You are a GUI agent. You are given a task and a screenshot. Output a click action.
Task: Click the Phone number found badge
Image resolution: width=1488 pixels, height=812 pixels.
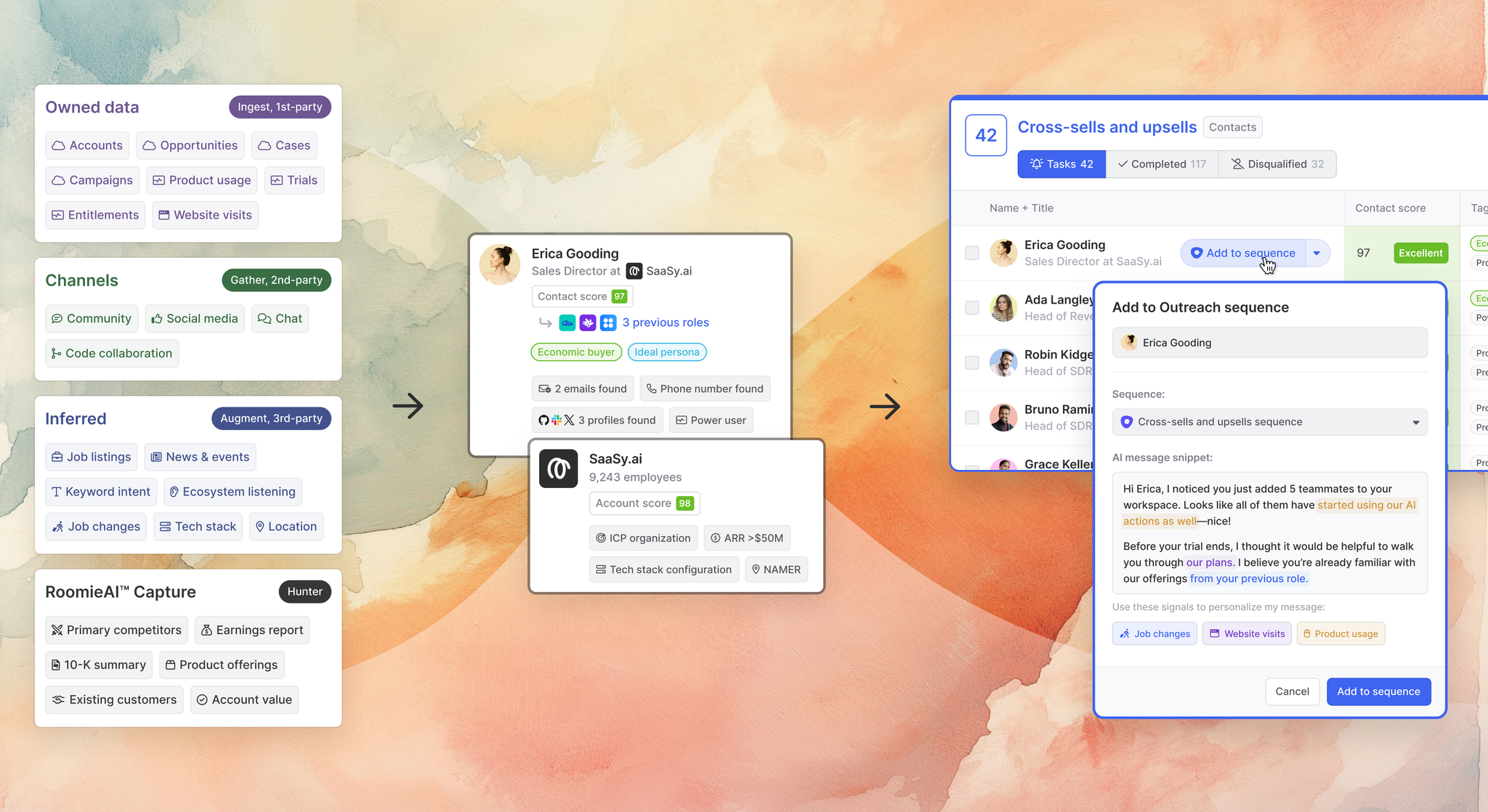point(704,389)
